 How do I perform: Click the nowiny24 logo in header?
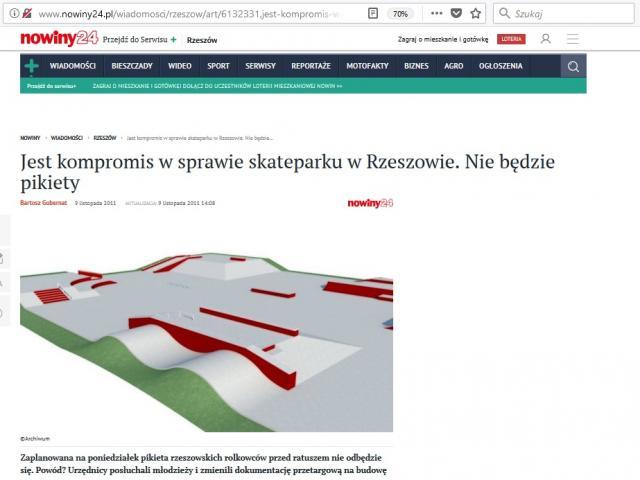(x=50, y=39)
